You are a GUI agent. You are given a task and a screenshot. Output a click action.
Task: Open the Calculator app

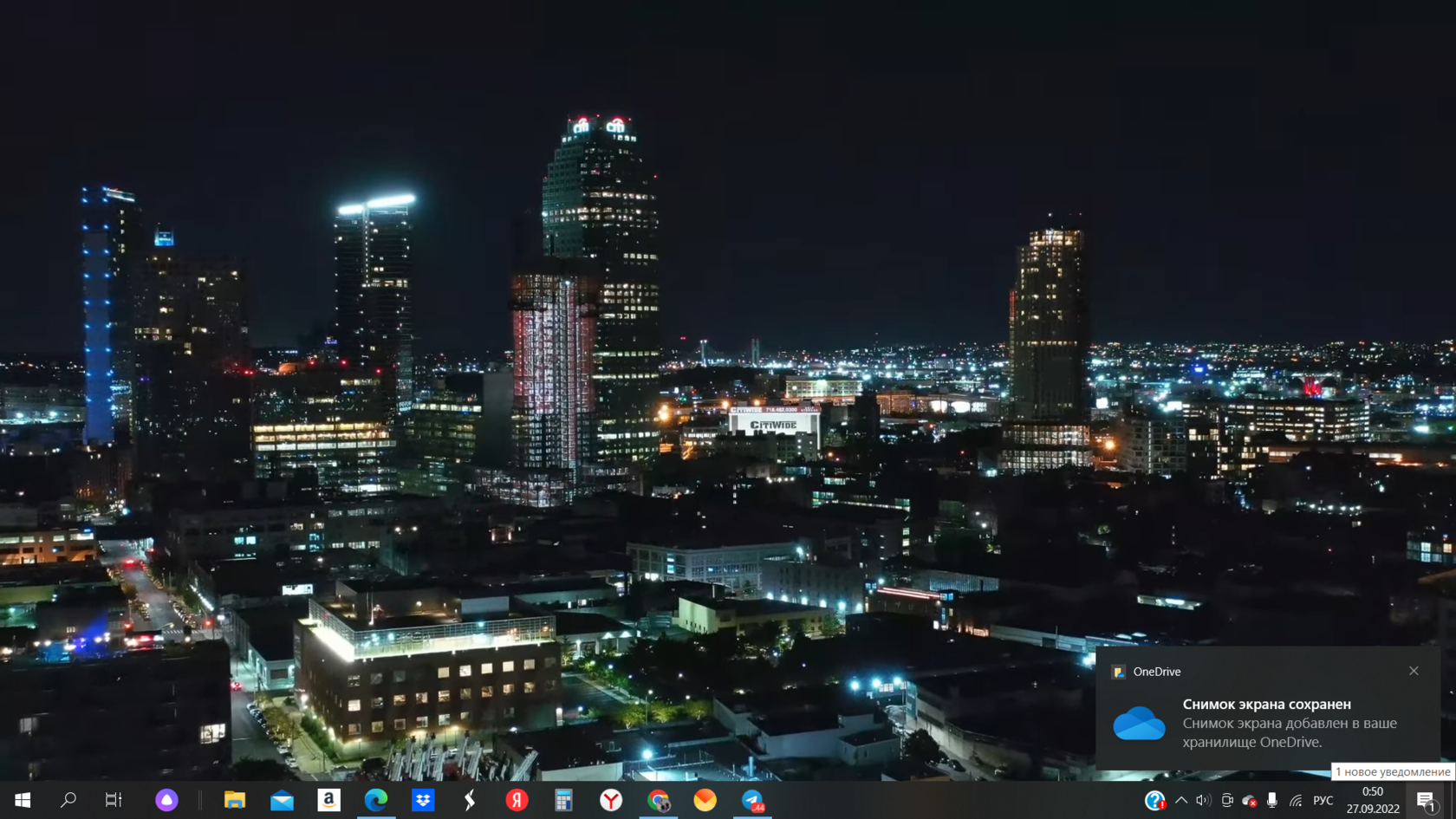pyautogui.click(x=563, y=800)
